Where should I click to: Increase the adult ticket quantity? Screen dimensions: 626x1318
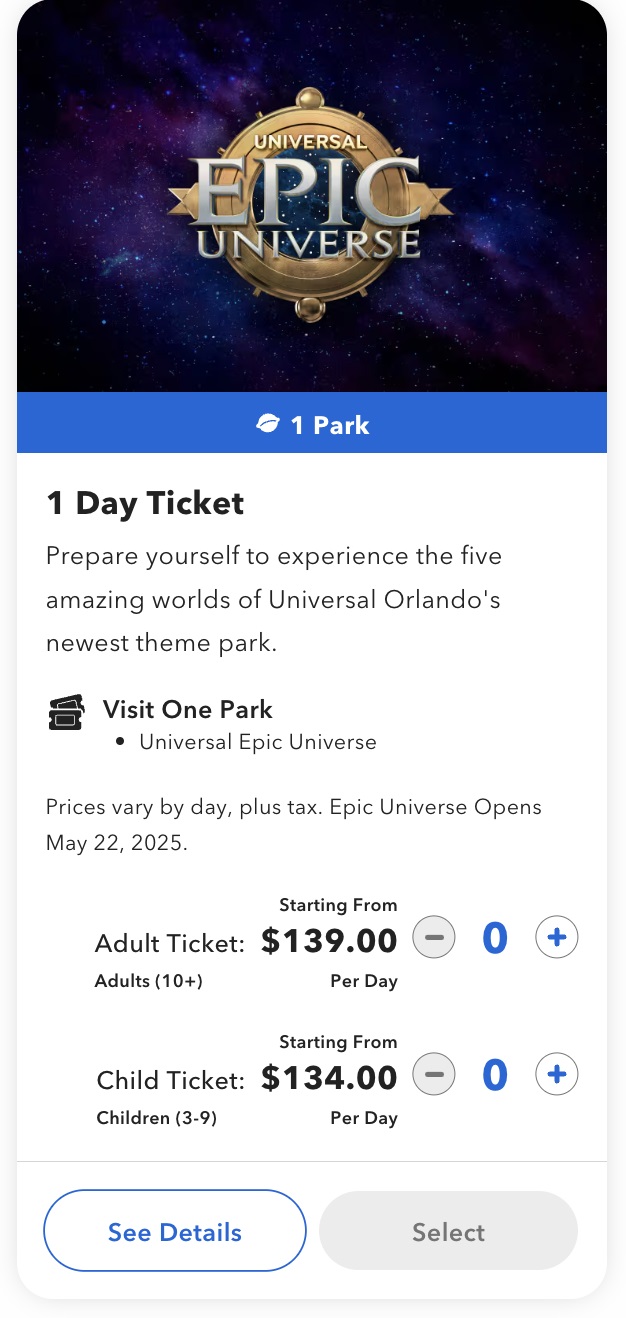557,938
